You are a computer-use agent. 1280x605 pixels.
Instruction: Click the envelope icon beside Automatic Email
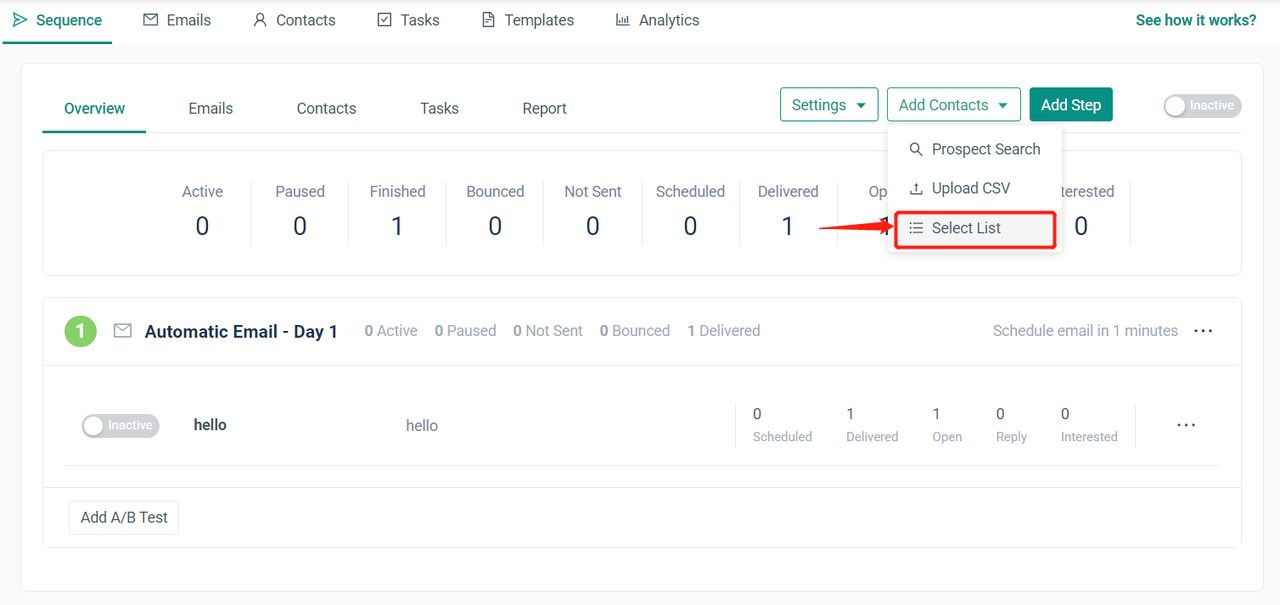click(123, 331)
